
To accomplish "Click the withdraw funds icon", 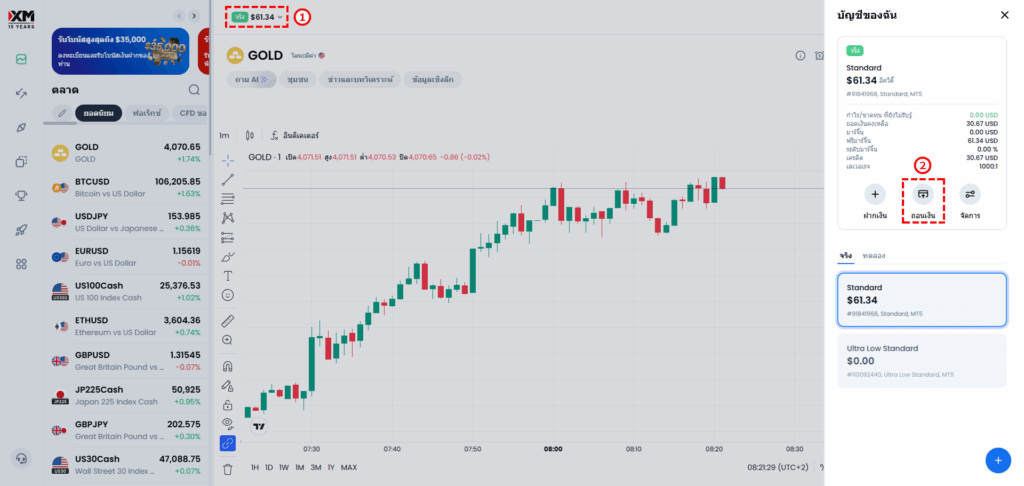I will coord(922,194).
